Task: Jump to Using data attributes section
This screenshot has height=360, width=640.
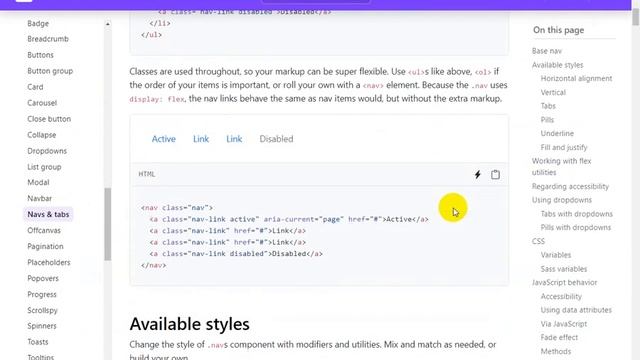Action: coord(576,310)
